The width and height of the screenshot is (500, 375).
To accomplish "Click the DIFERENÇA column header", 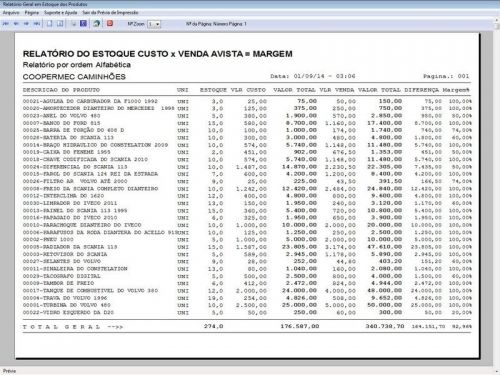I will (422, 90).
